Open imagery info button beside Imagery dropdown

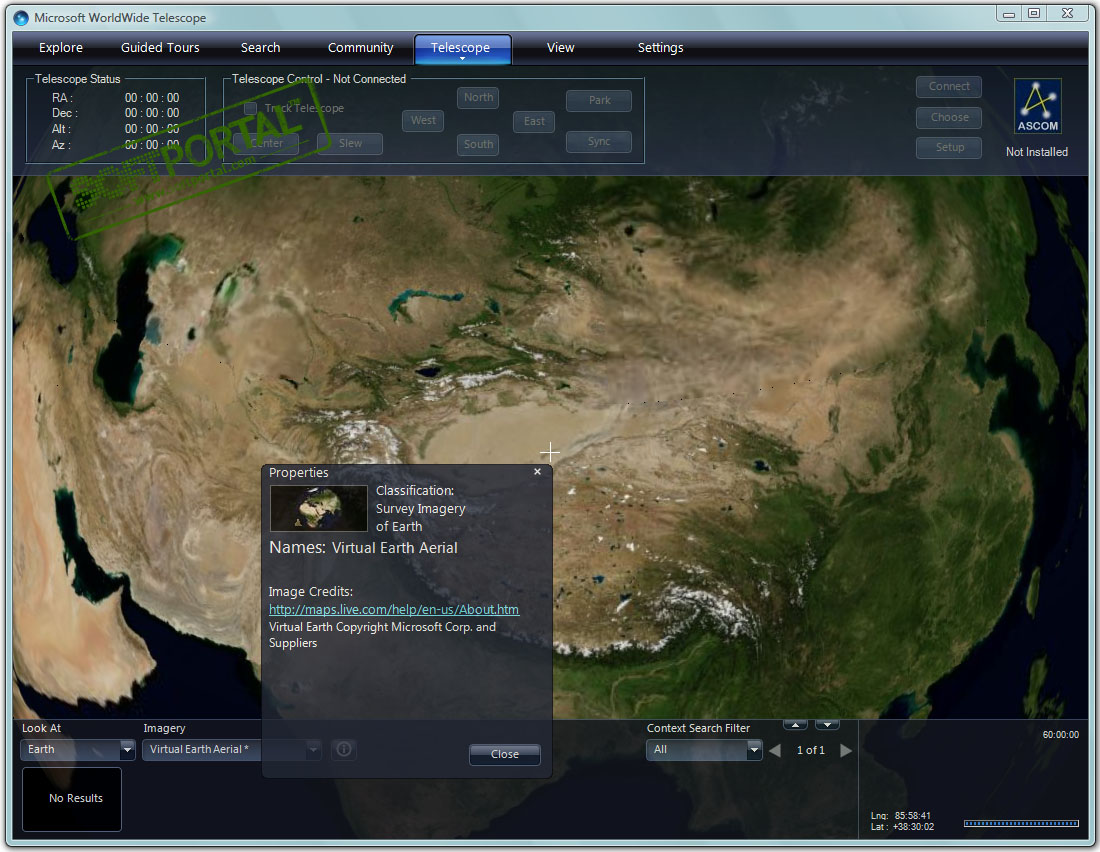click(x=344, y=750)
